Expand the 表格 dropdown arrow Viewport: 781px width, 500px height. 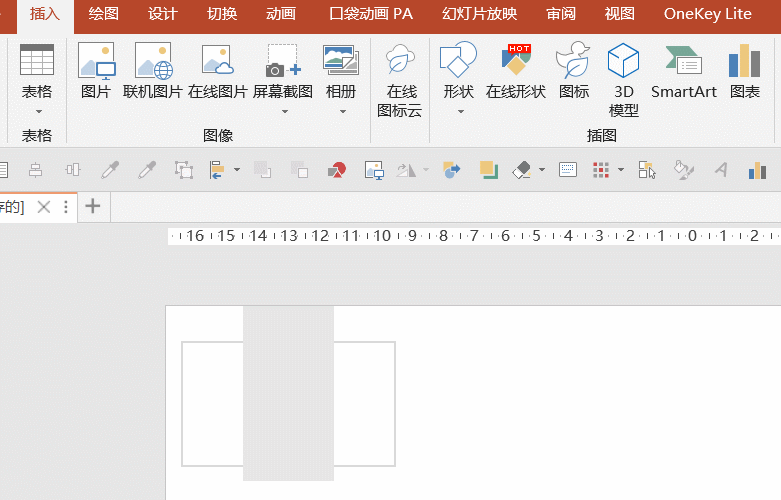(38, 112)
